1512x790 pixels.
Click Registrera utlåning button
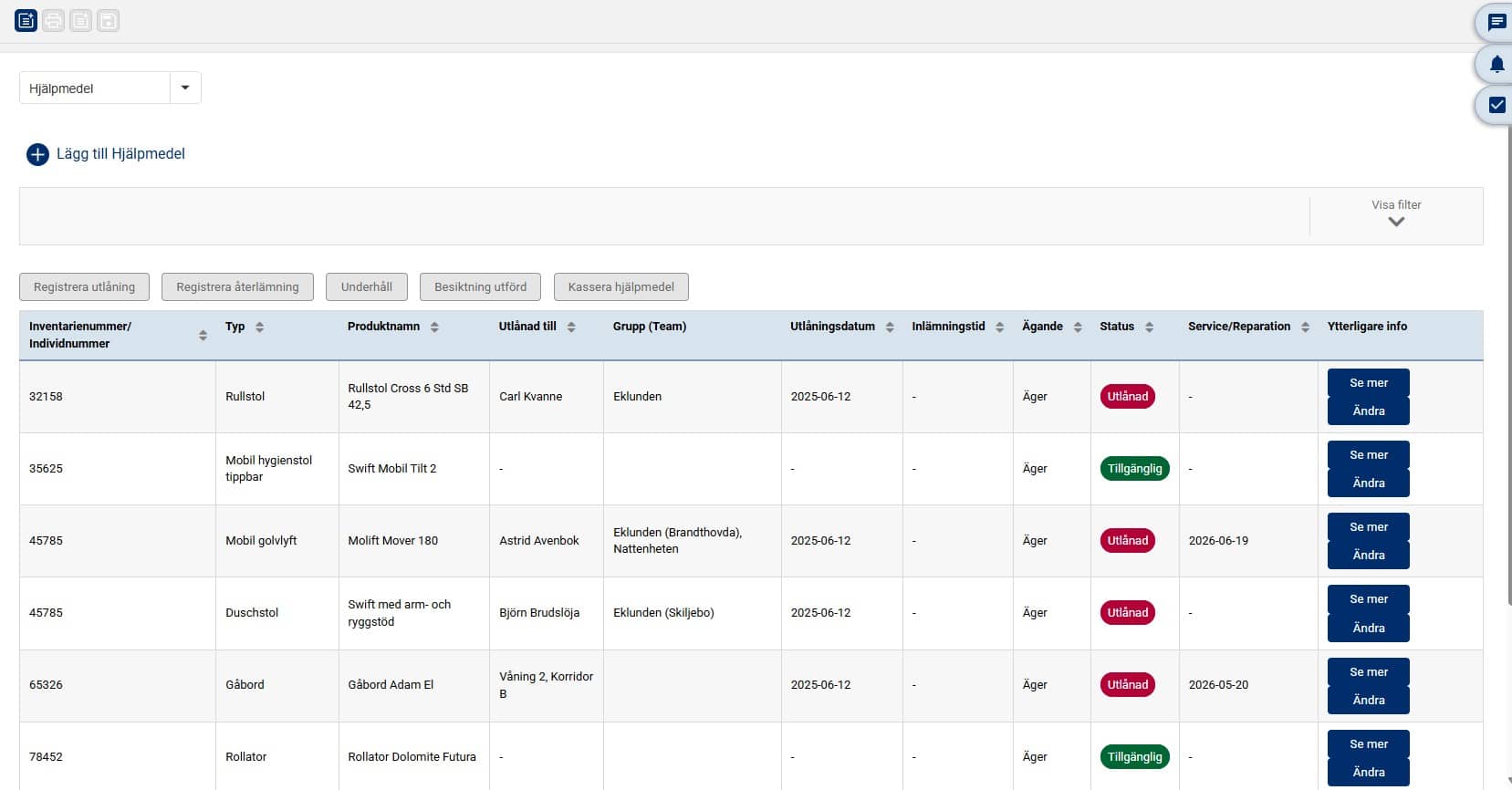[x=84, y=286]
